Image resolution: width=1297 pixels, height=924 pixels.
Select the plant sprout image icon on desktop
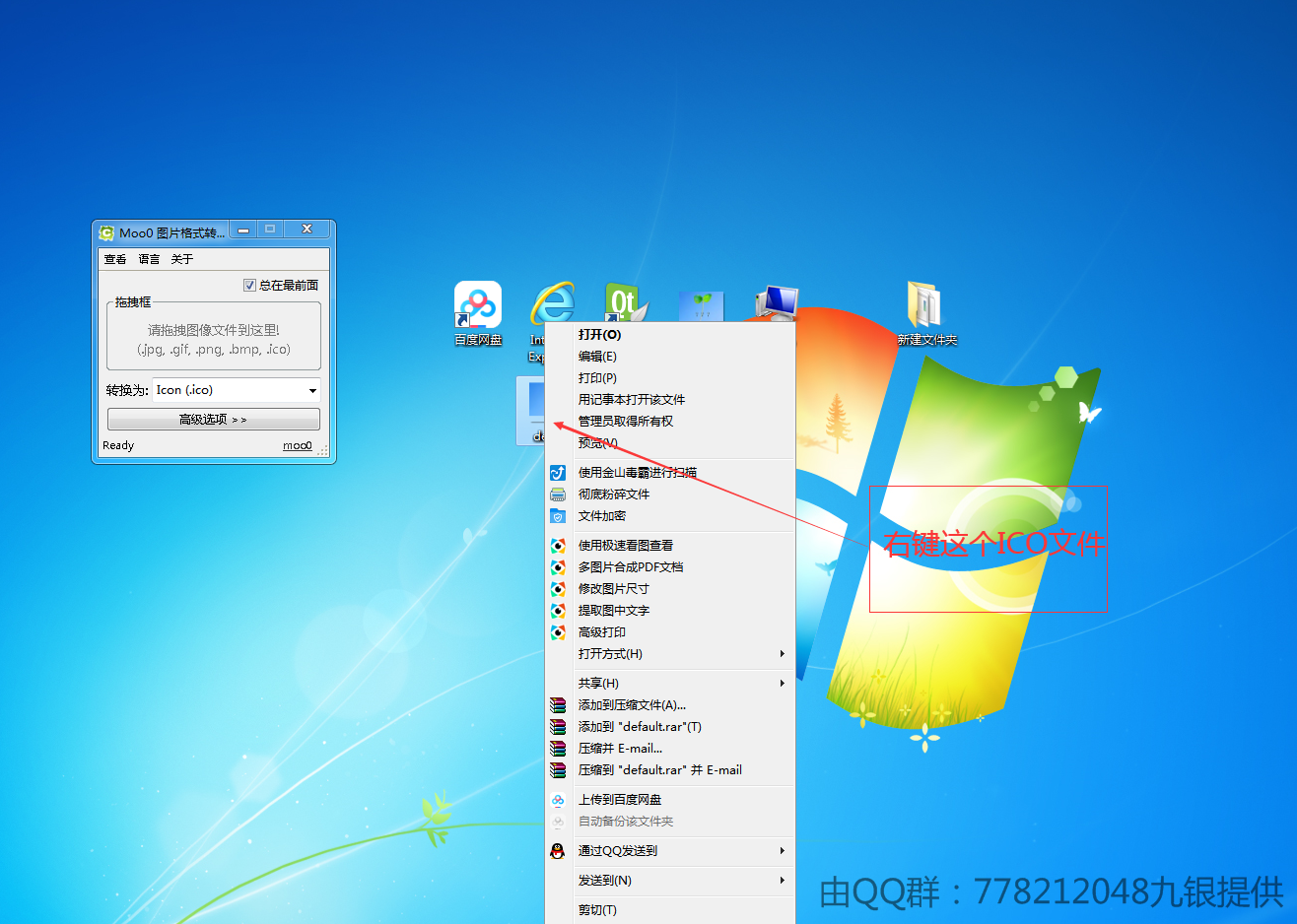pos(702,305)
